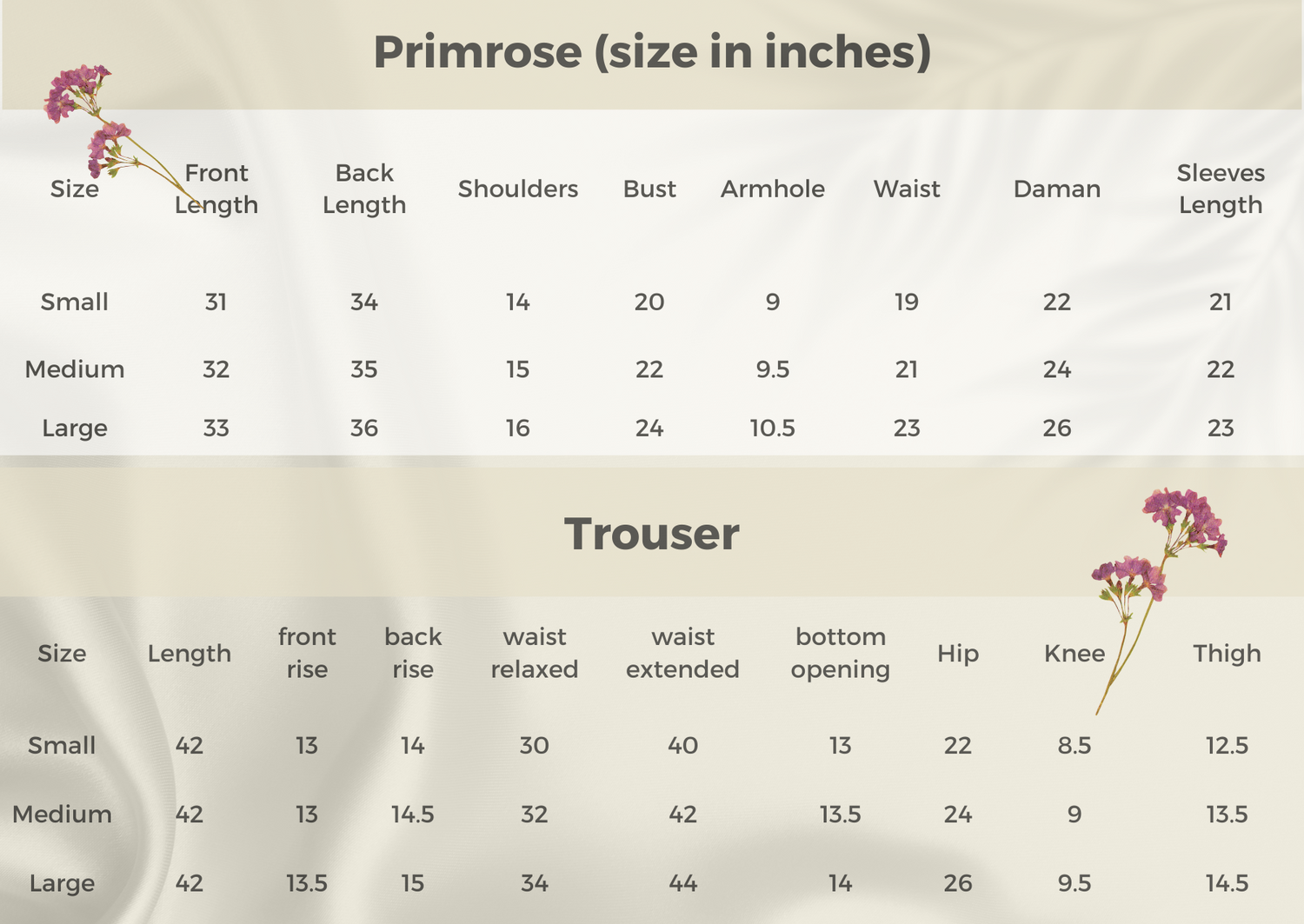Select the Large waist extended value 44

682,883
